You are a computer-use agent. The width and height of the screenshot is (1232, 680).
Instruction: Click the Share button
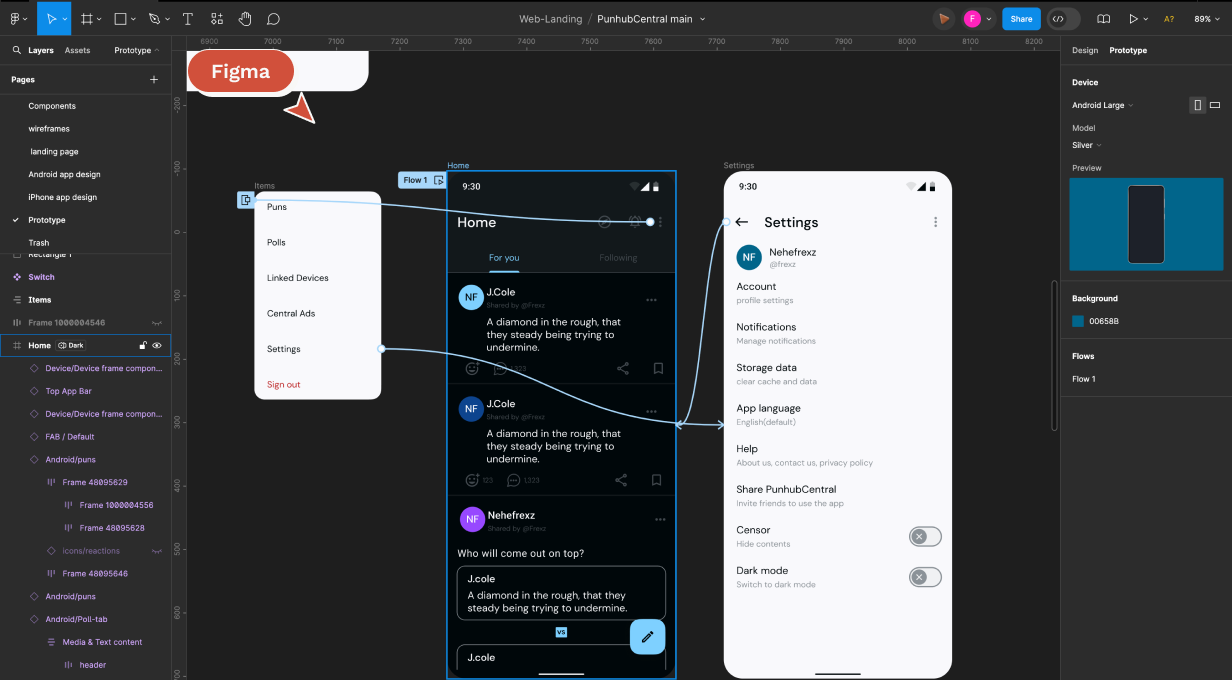coord(1021,18)
